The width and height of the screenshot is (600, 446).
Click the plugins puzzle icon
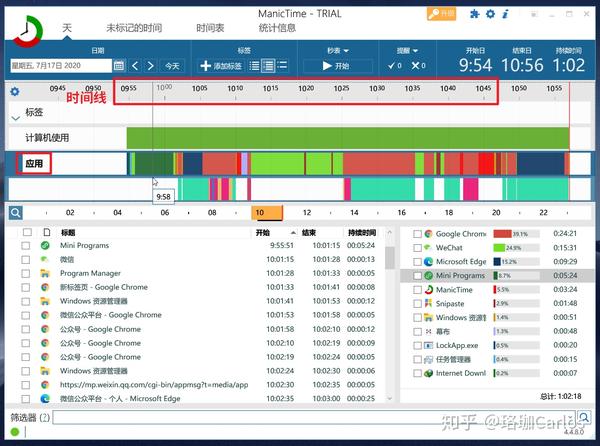click(x=474, y=14)
